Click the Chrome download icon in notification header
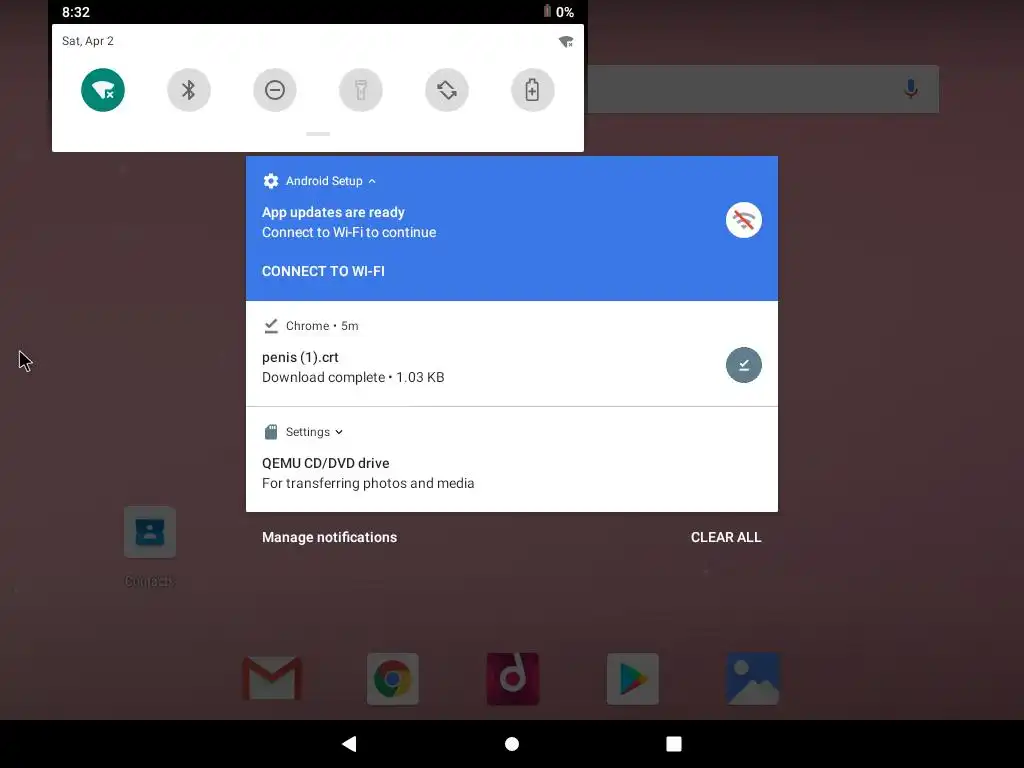This screenshot has width=1024, height=768. [271, 326]
